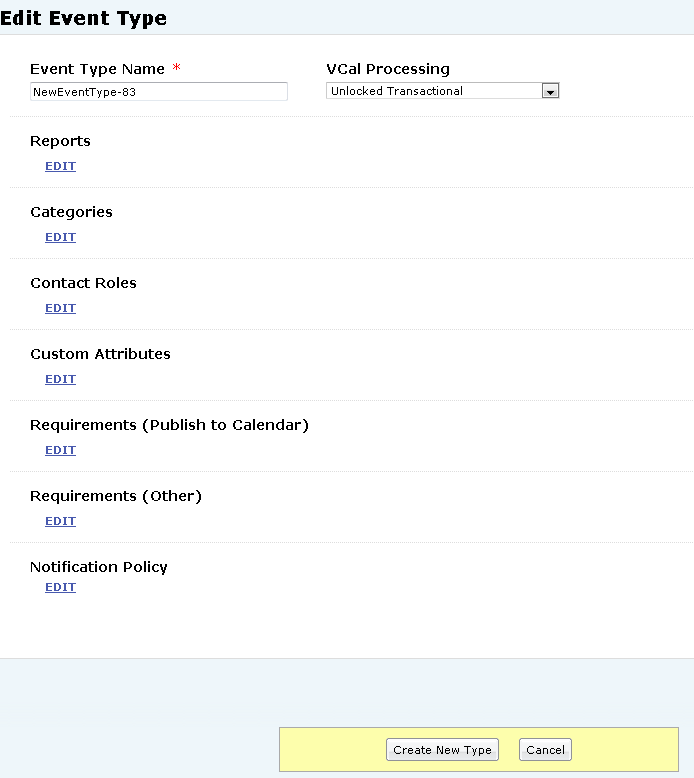This screenshot has width=694, height=778.
Task: Click the Event Type Name text field
Action: (159, 92)
